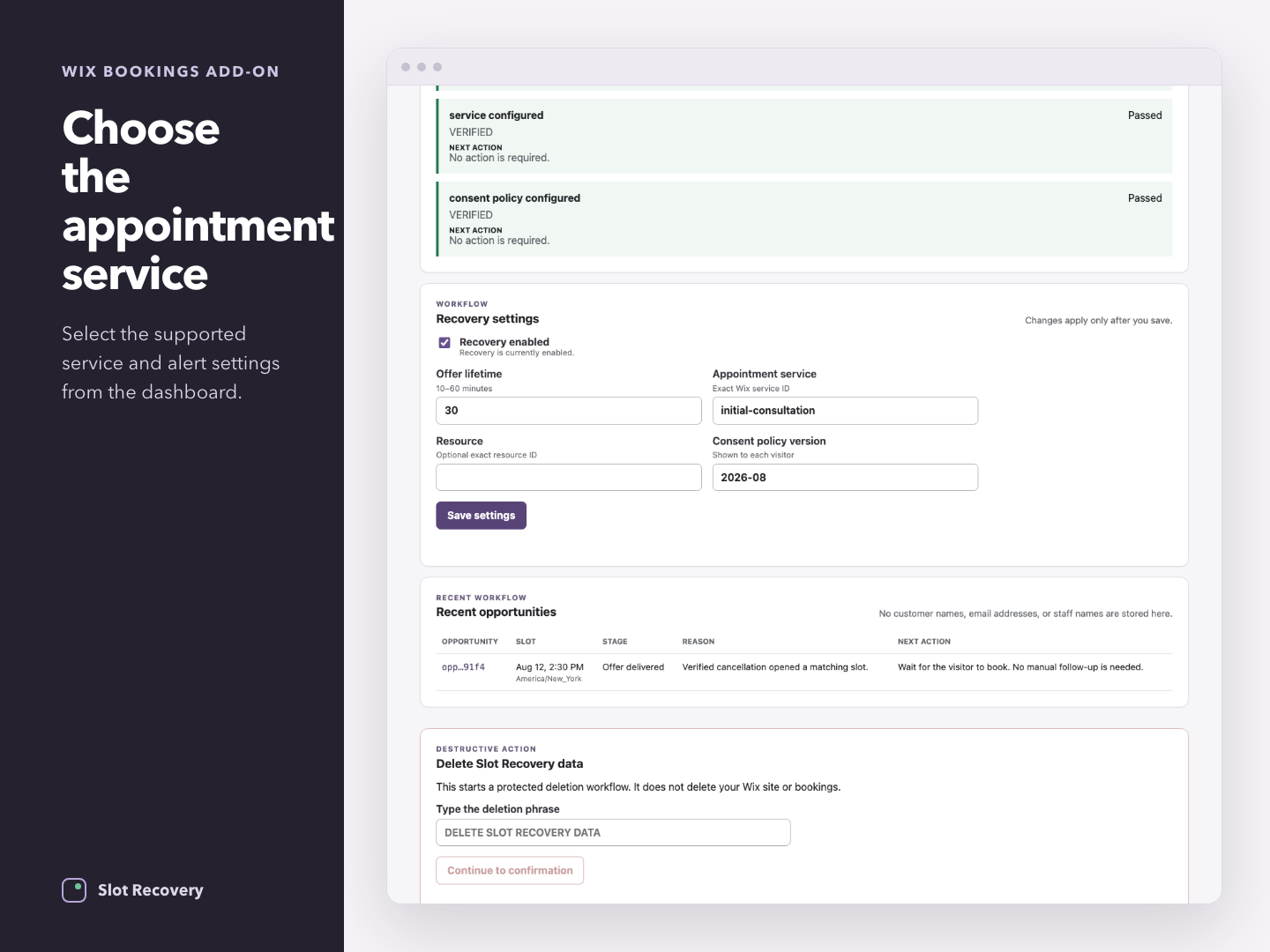This screenshot has width=1270, height=952.
Task: Click the "Offer lifetime" field label
Action: pos(468,374)
